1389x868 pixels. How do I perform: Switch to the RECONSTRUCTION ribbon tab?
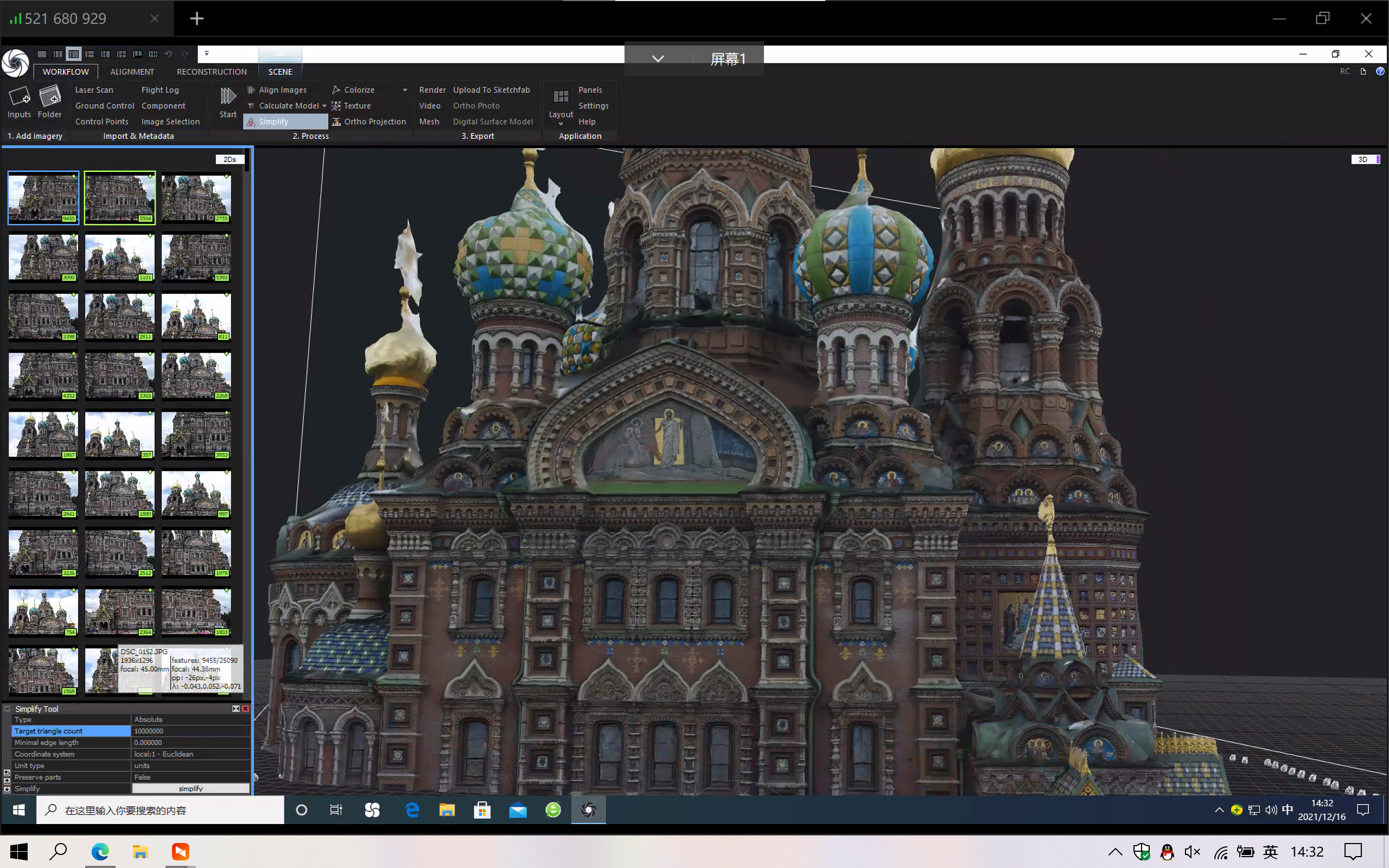pyautogui.click(x=211, y=72)
